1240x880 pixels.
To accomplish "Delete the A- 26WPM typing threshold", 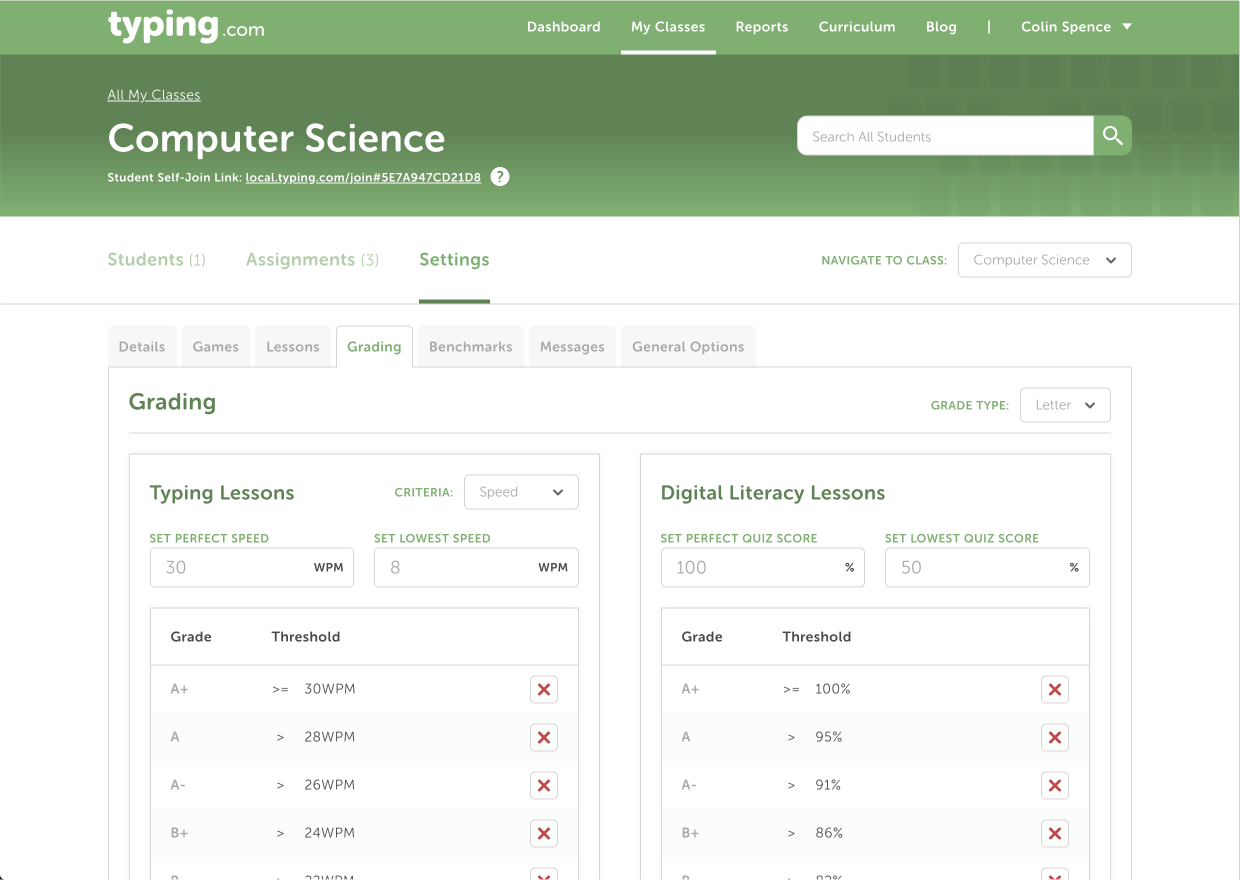I will click(544, 785).
